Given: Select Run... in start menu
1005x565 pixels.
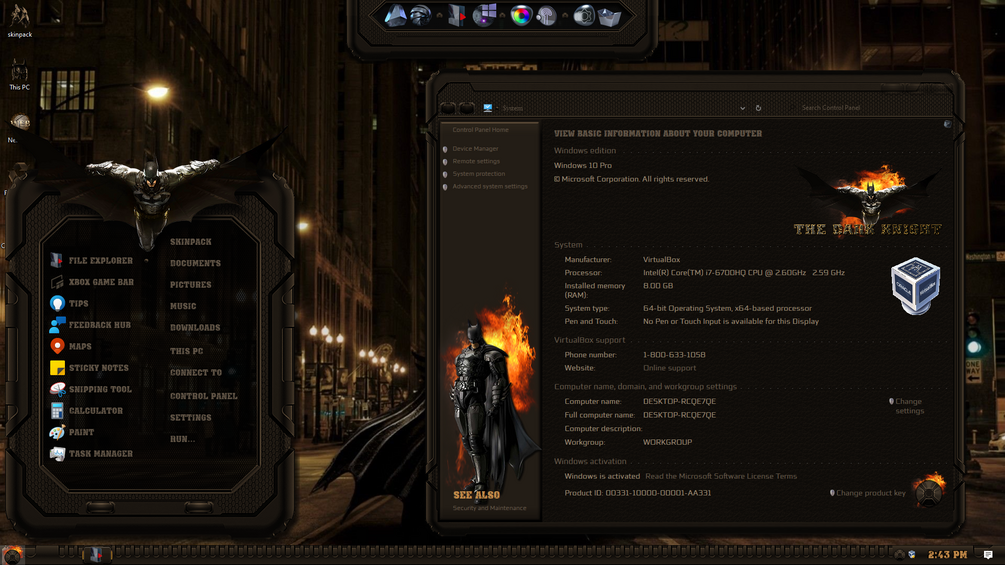Looking at the screenshot, I should click(182, 439).
